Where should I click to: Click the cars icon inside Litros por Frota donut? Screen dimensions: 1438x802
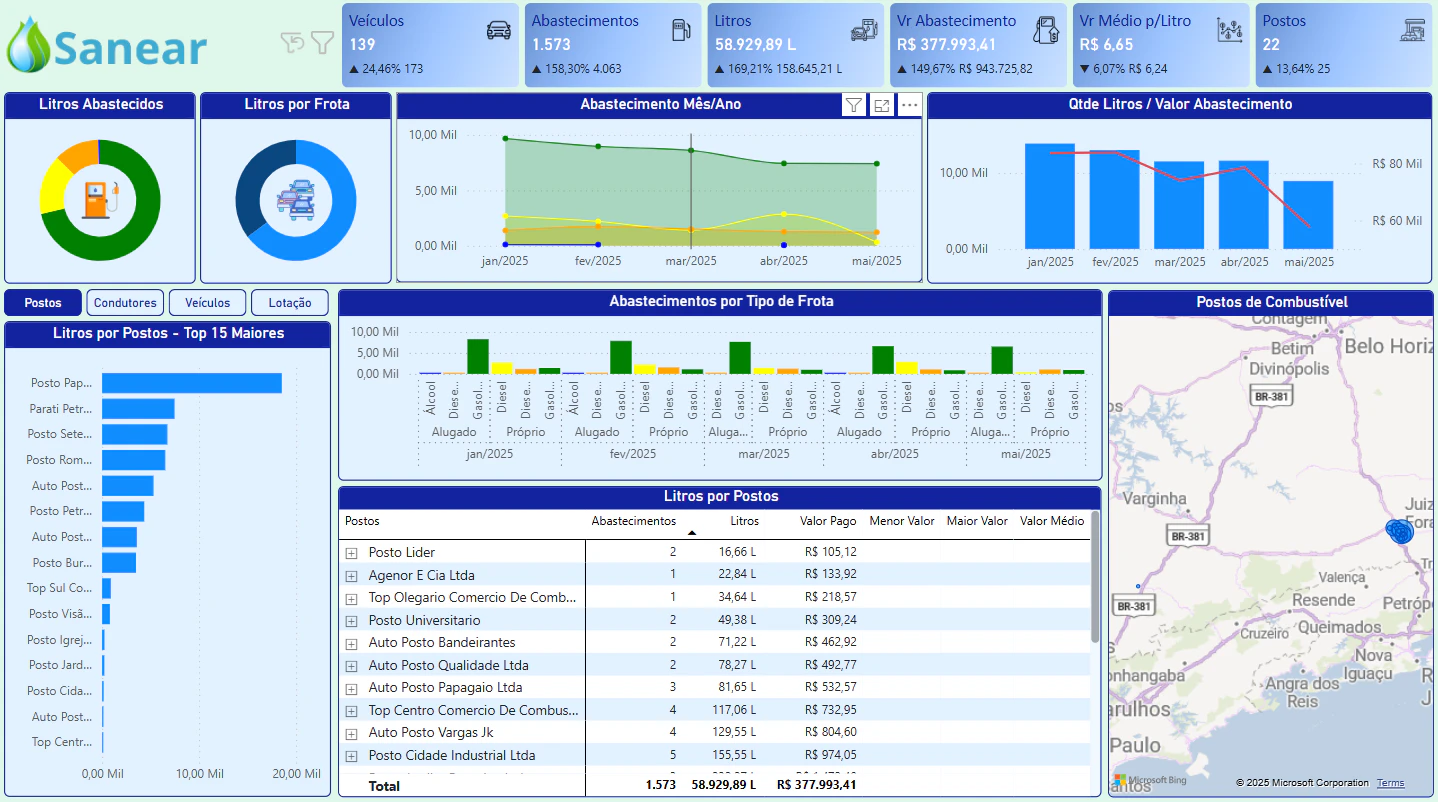[296, 200]
